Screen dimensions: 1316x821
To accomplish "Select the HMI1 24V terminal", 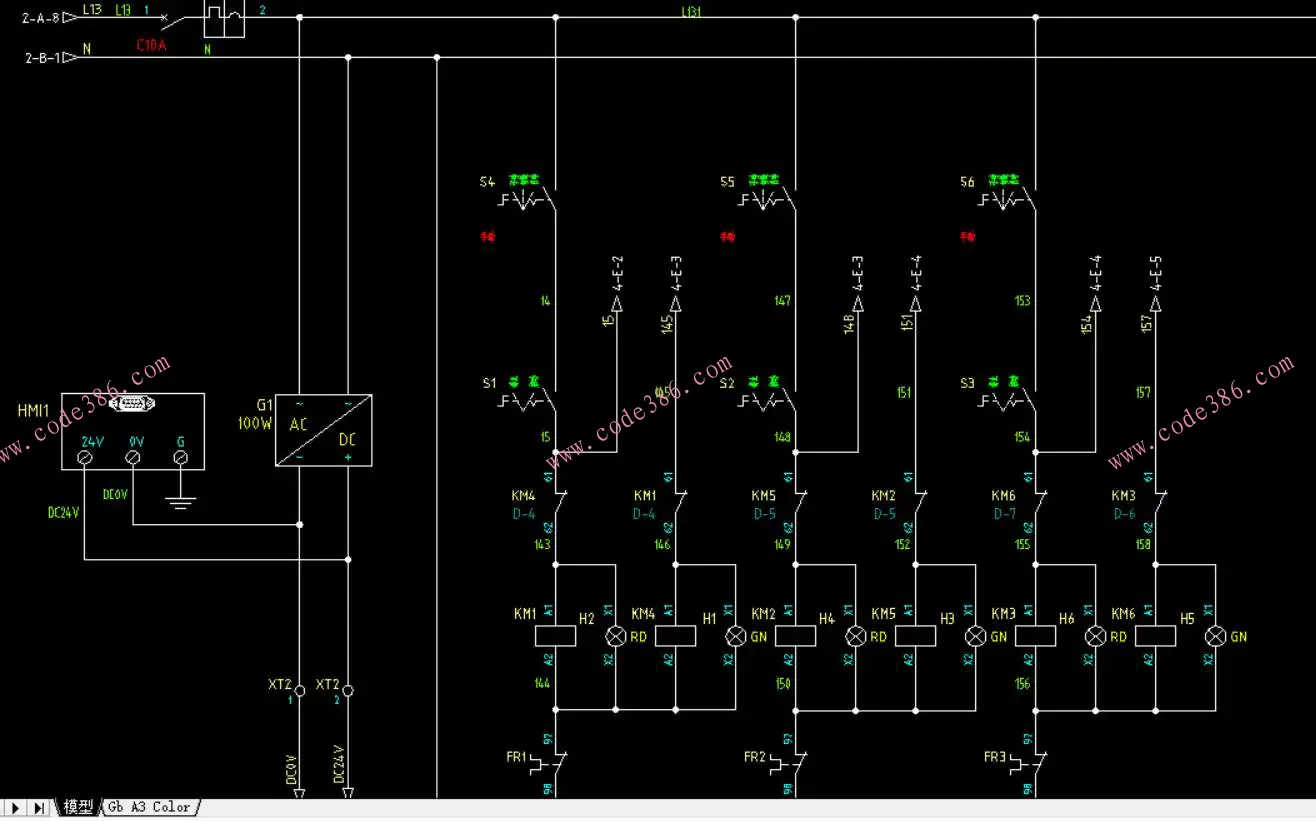I will tap(85, 457).
